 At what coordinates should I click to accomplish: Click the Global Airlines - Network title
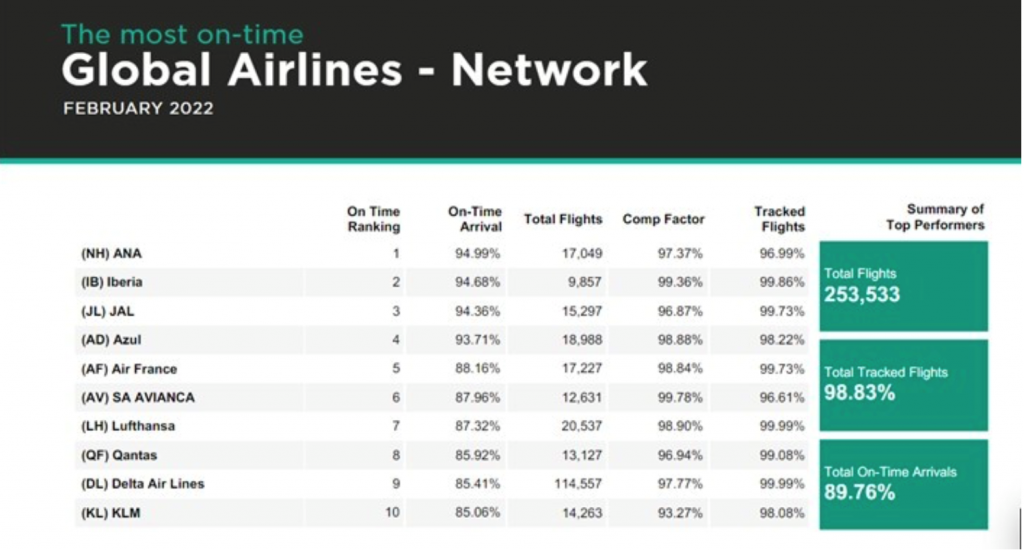click(x=354, y=71)
